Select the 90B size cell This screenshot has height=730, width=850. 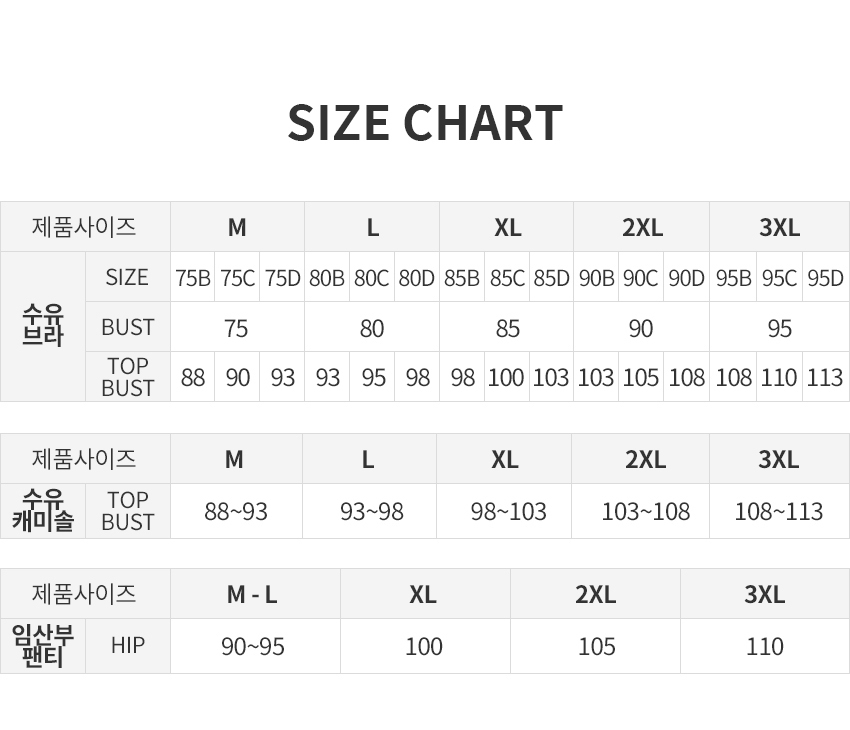[596, 277]
